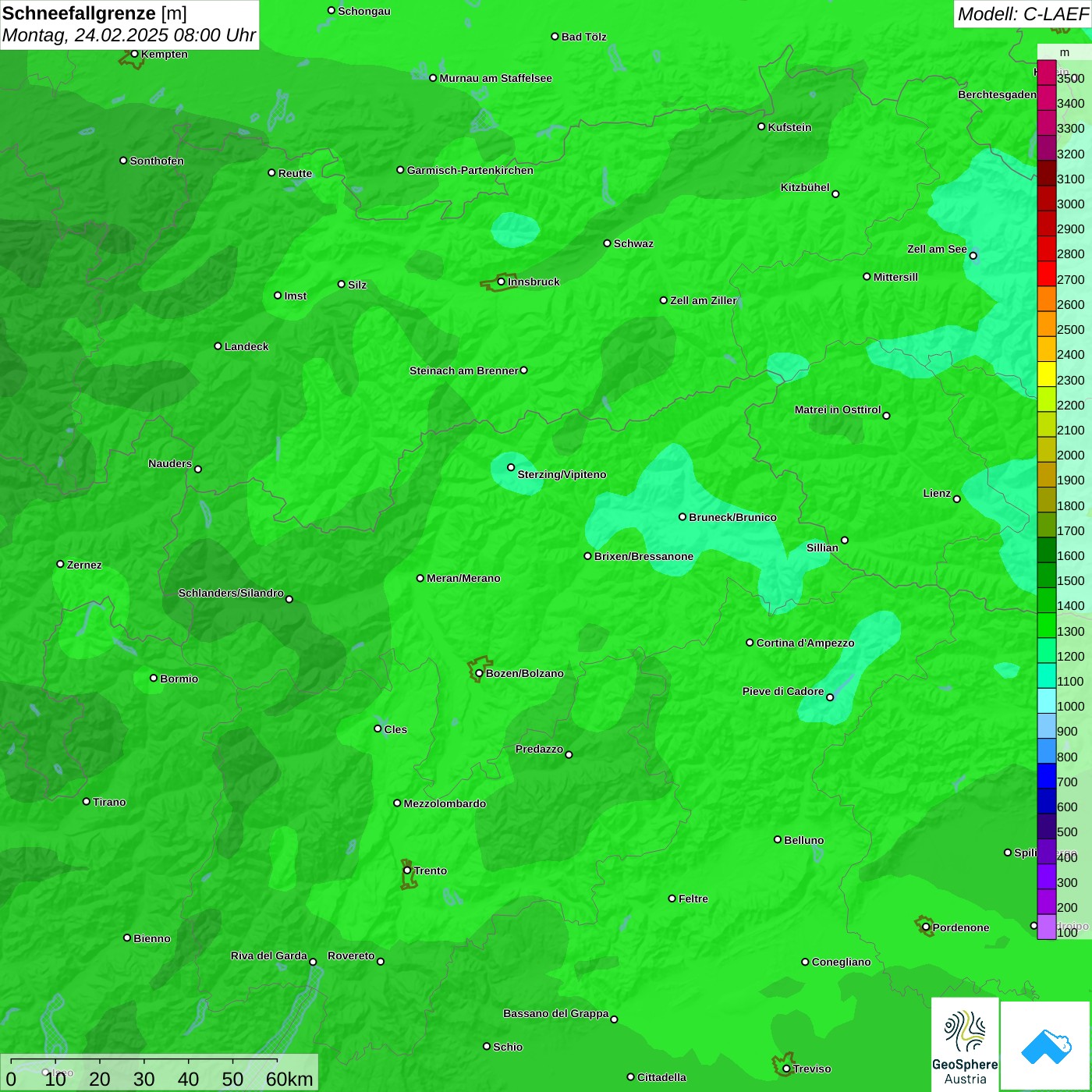Select the Meran/Merano label

coord(463,578)
